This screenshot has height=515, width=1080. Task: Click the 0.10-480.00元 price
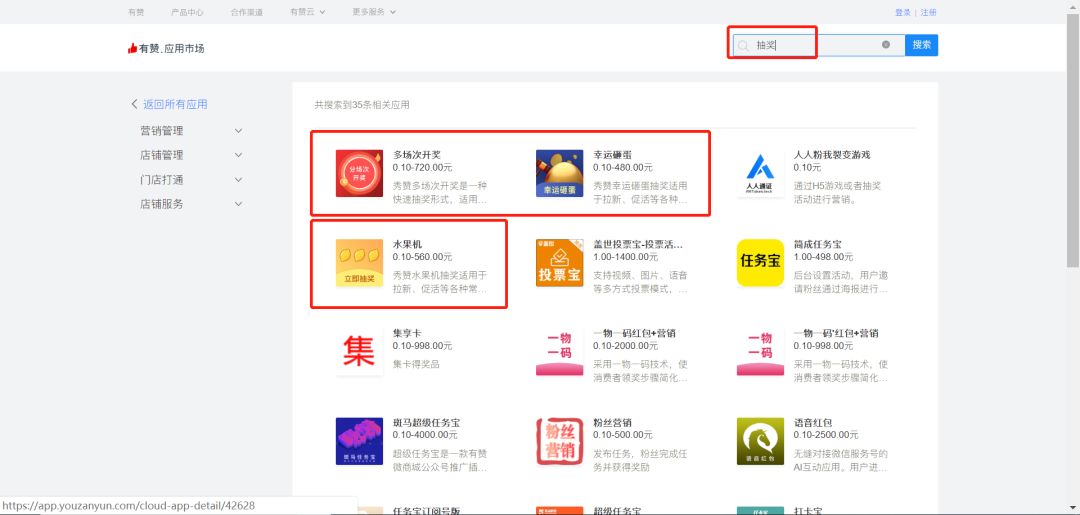(x=623, y=167)
